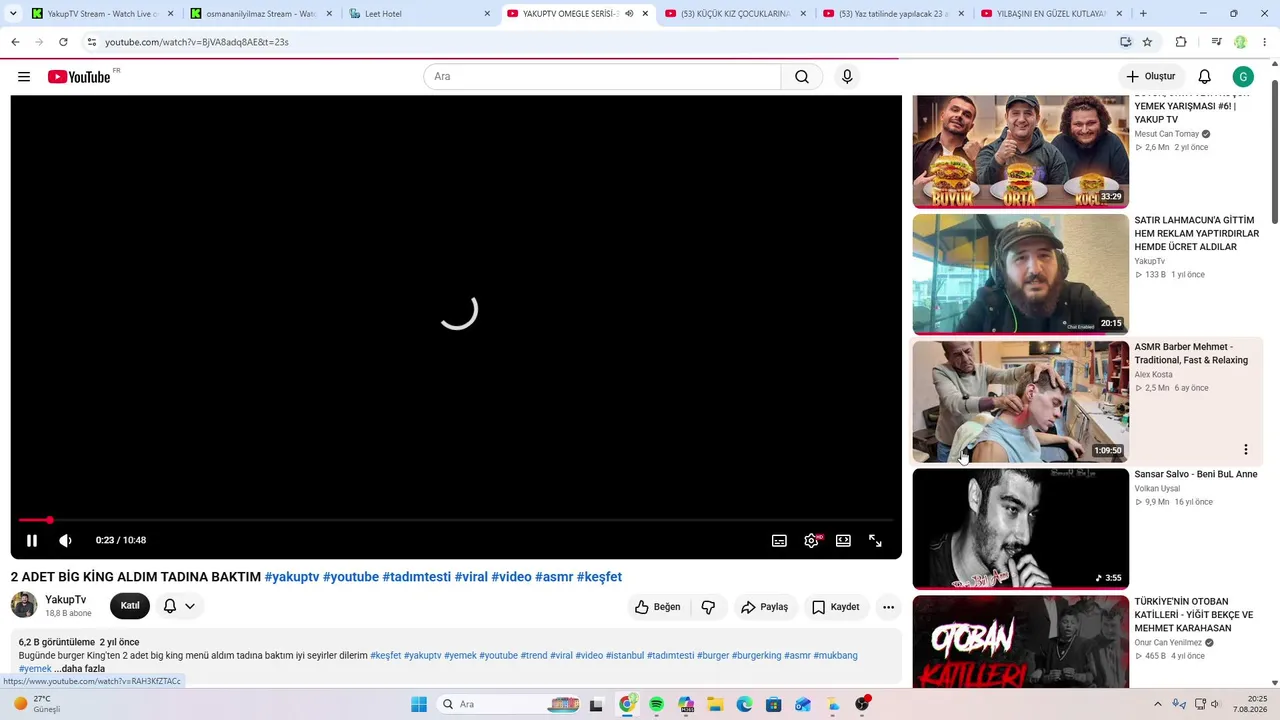Viewport: 1280px width, 720px height.
Task: Open the browser media controls icon
Action: click(1216, 42)
